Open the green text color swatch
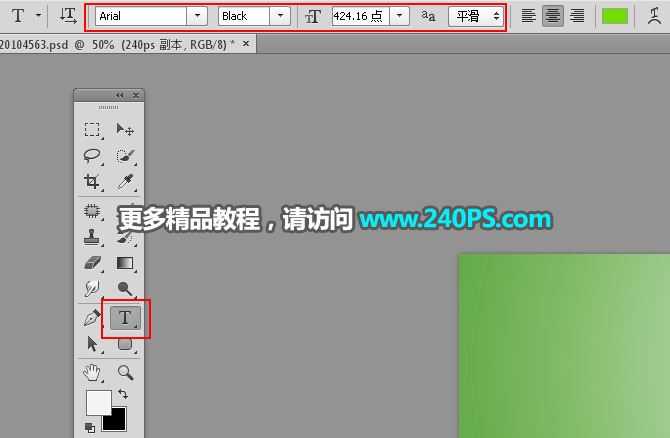The image size is (670, 438). click(615, 16)
